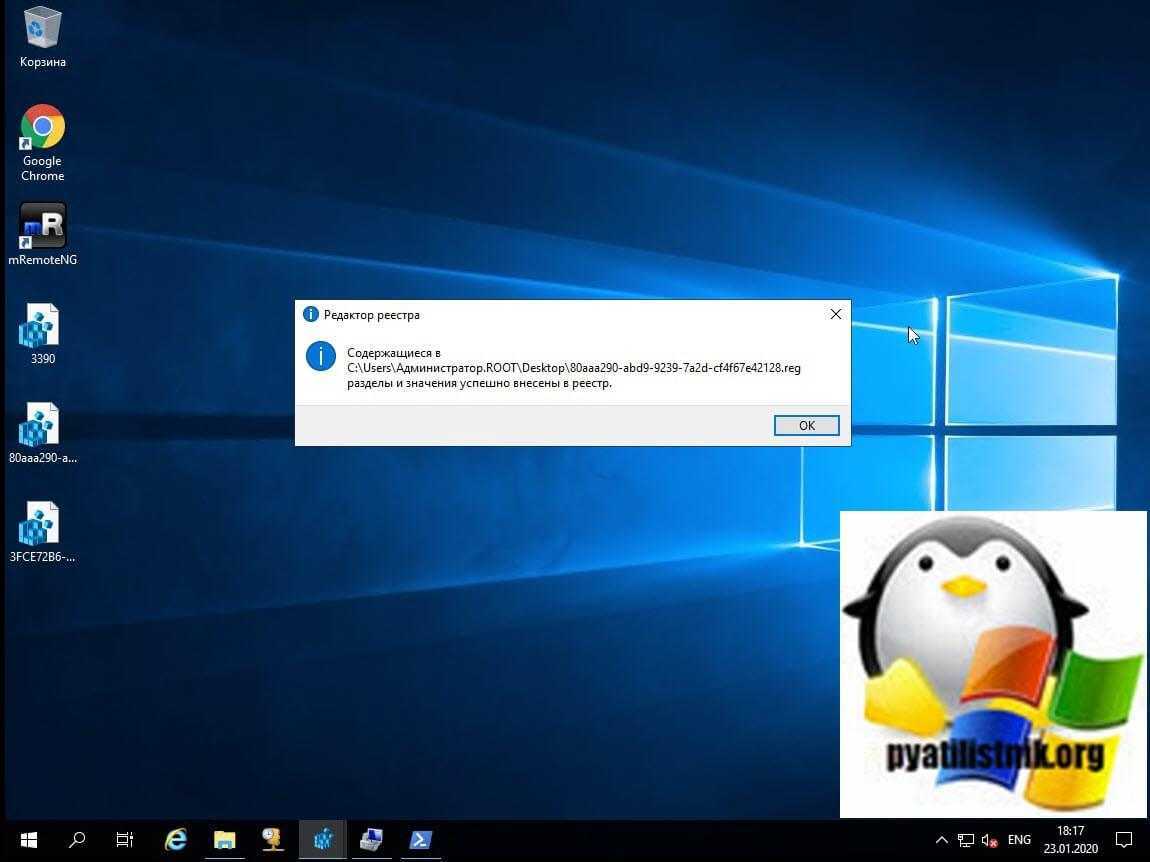
Task: Show hidden tray icons chevron
Action: click(x=942, y=840)
